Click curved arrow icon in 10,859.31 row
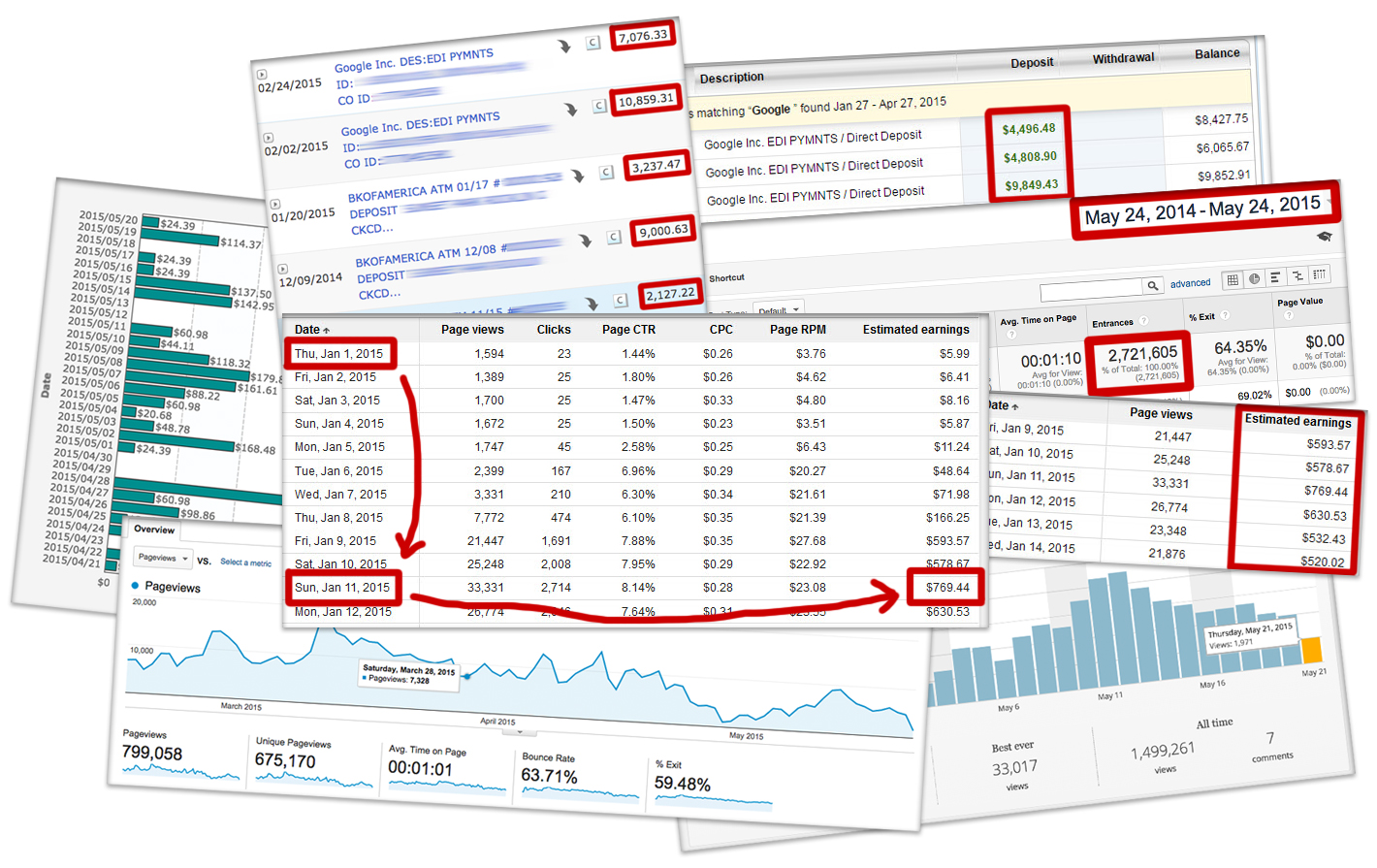The image size is (1377, 868). pos(571,109)
